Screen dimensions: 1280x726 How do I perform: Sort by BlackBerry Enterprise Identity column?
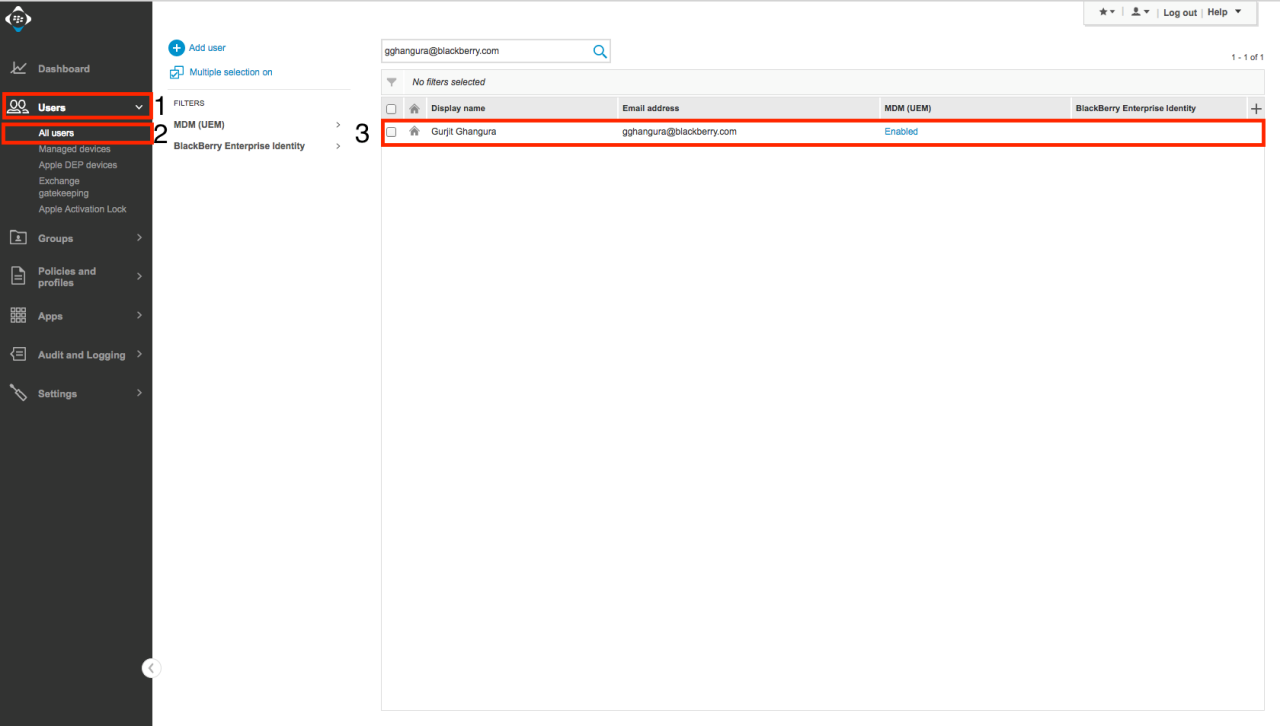(1136, 108)
